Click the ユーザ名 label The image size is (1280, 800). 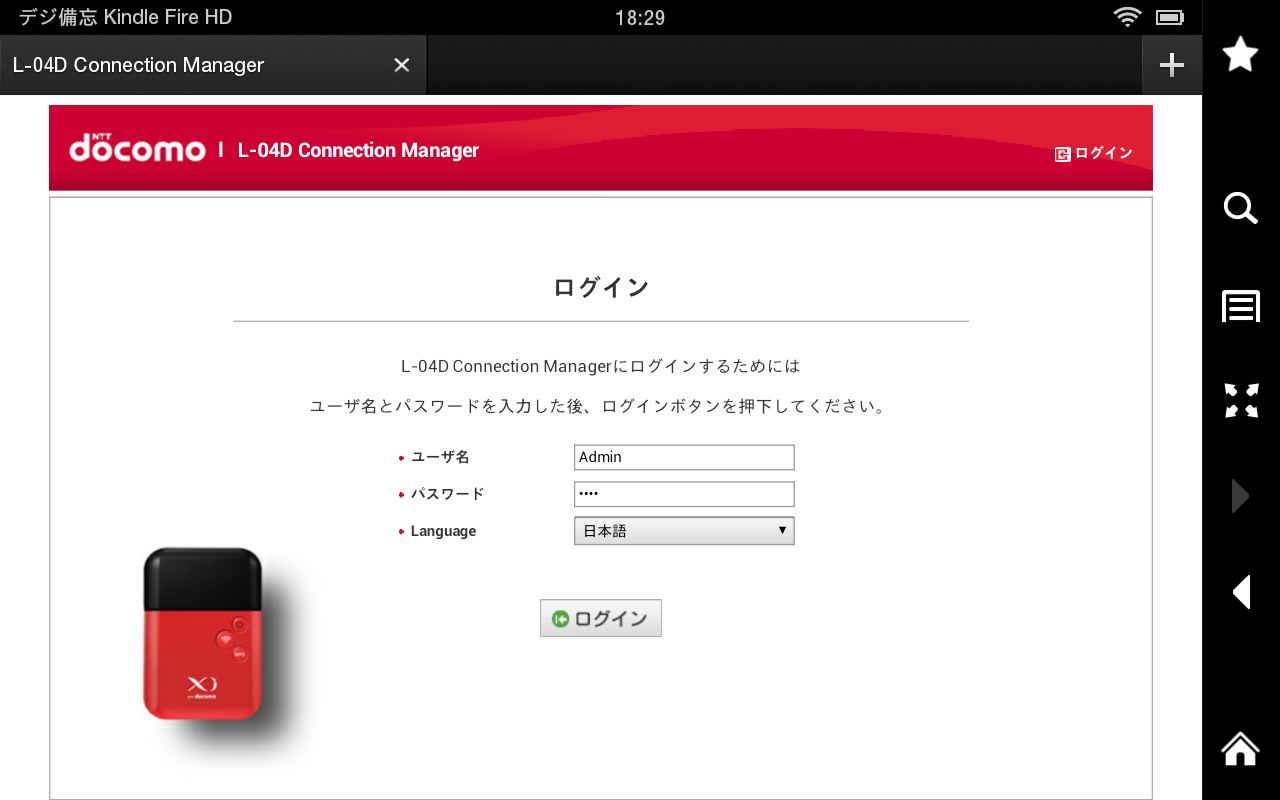coord(440,457)
